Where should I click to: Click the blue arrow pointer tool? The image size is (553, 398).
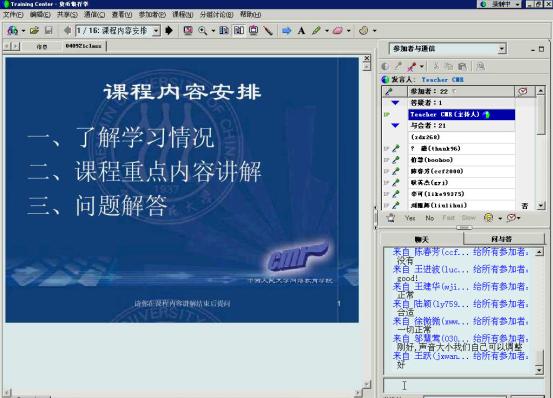pos(286,31)
